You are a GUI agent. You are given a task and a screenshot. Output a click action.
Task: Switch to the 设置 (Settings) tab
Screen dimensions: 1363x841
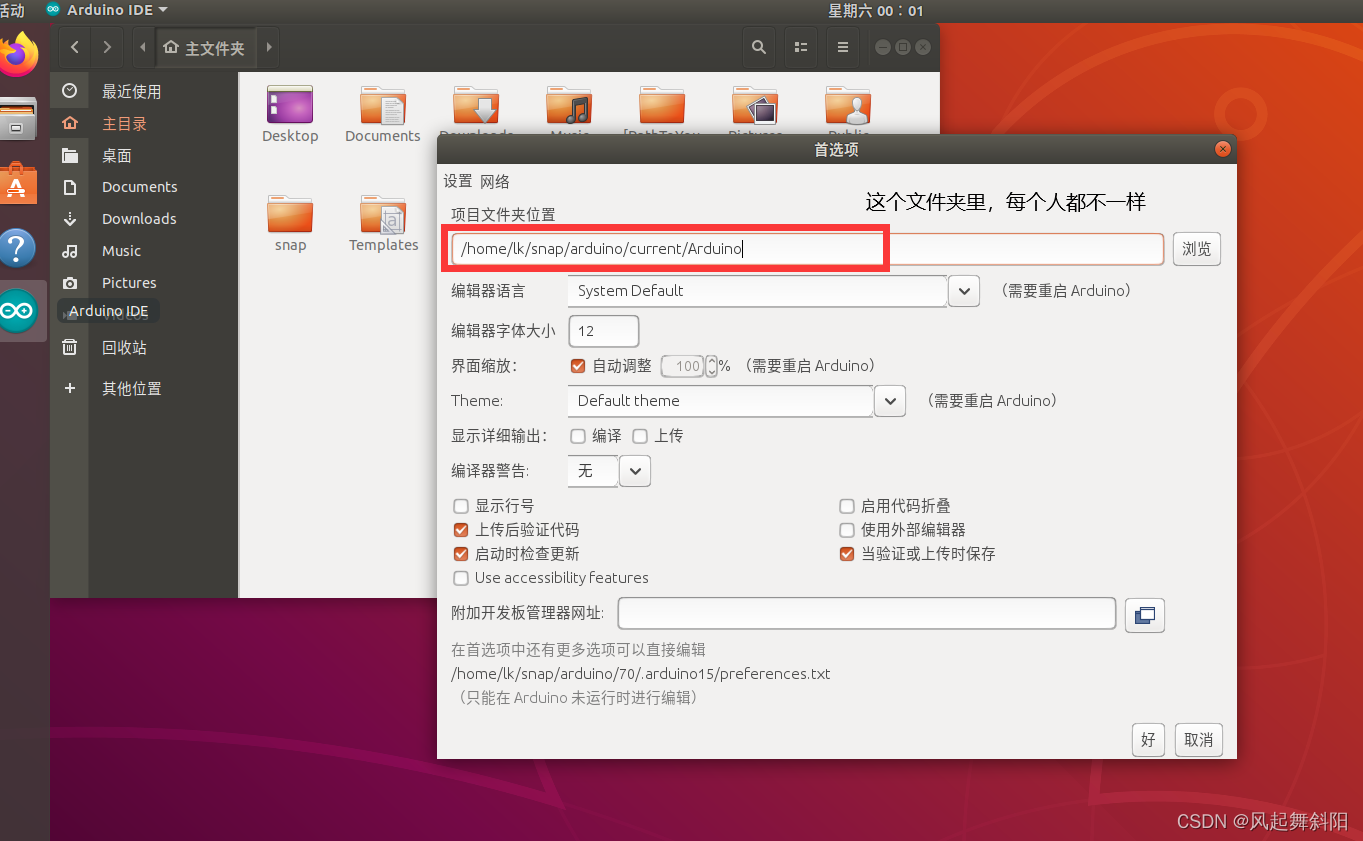pyautogui.click(x=458, y=181)
